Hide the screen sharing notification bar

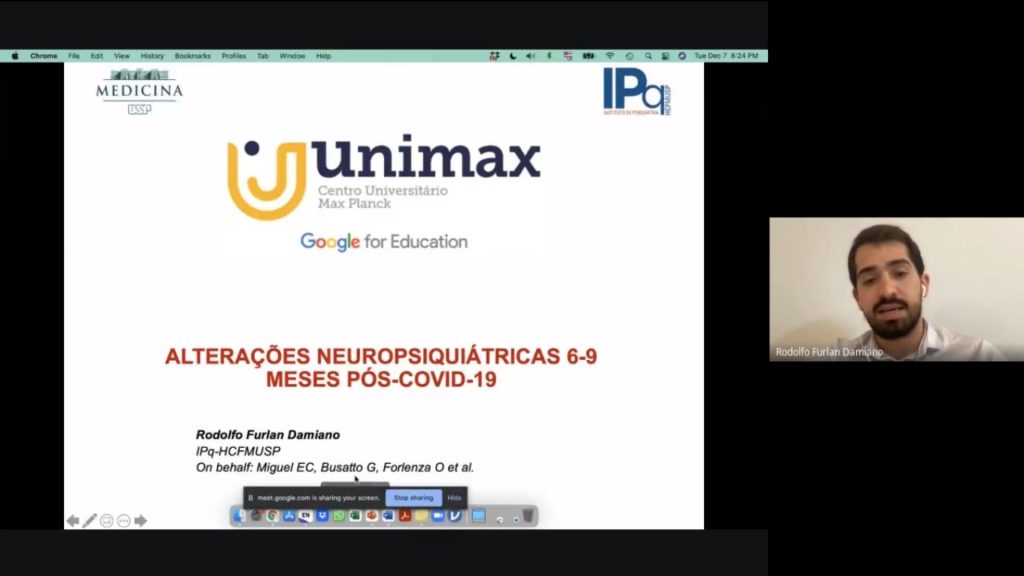(454, 497)
